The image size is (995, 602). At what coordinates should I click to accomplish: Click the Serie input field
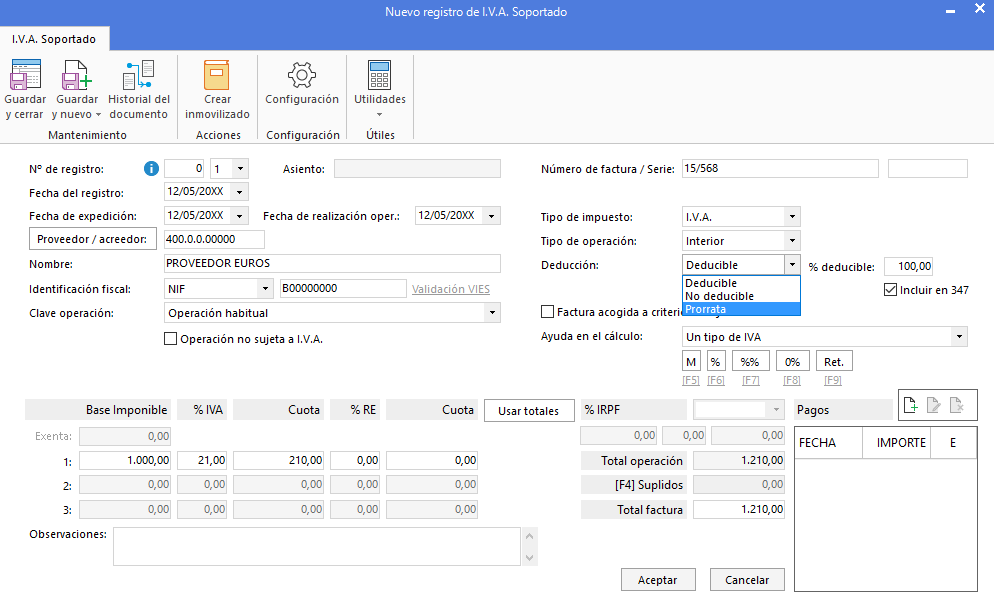pyautogui.click(x=928, y=169)
